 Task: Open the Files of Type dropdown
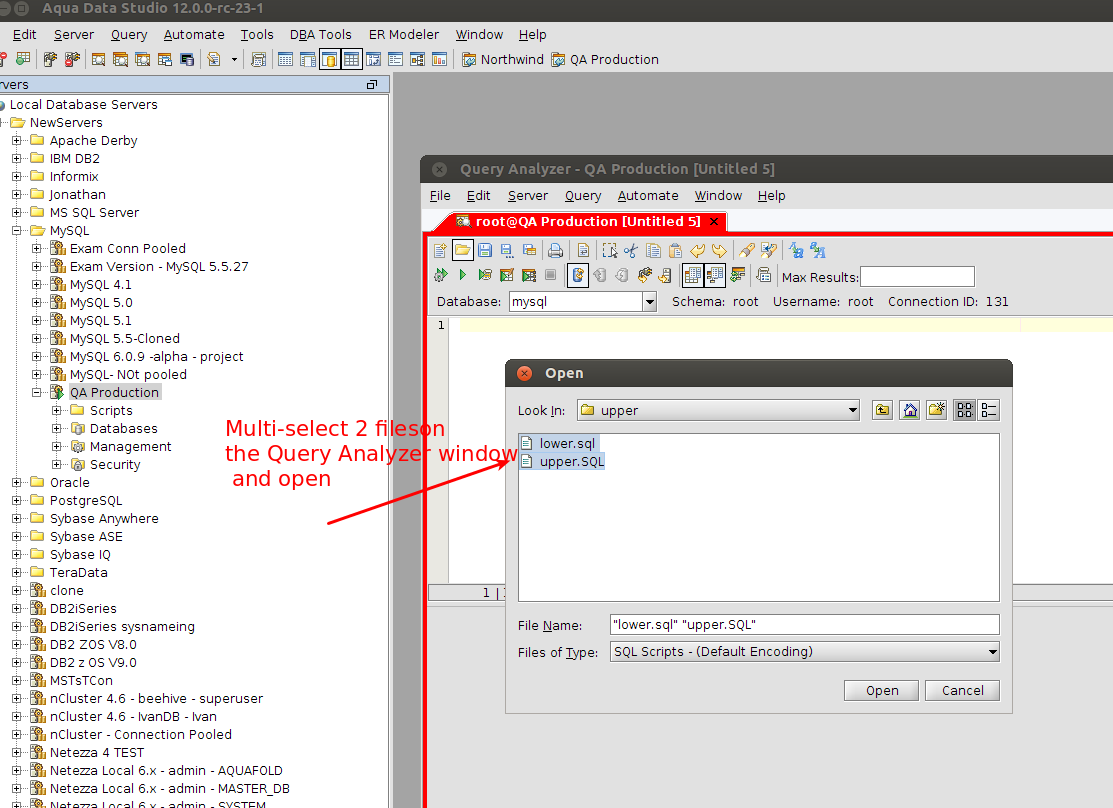(x=992, y=652)
